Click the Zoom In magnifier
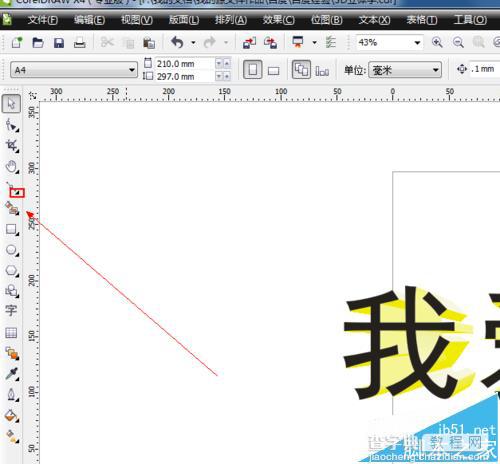Image resolution: width=500 pixels, height=464 pixels. point(437,42)
